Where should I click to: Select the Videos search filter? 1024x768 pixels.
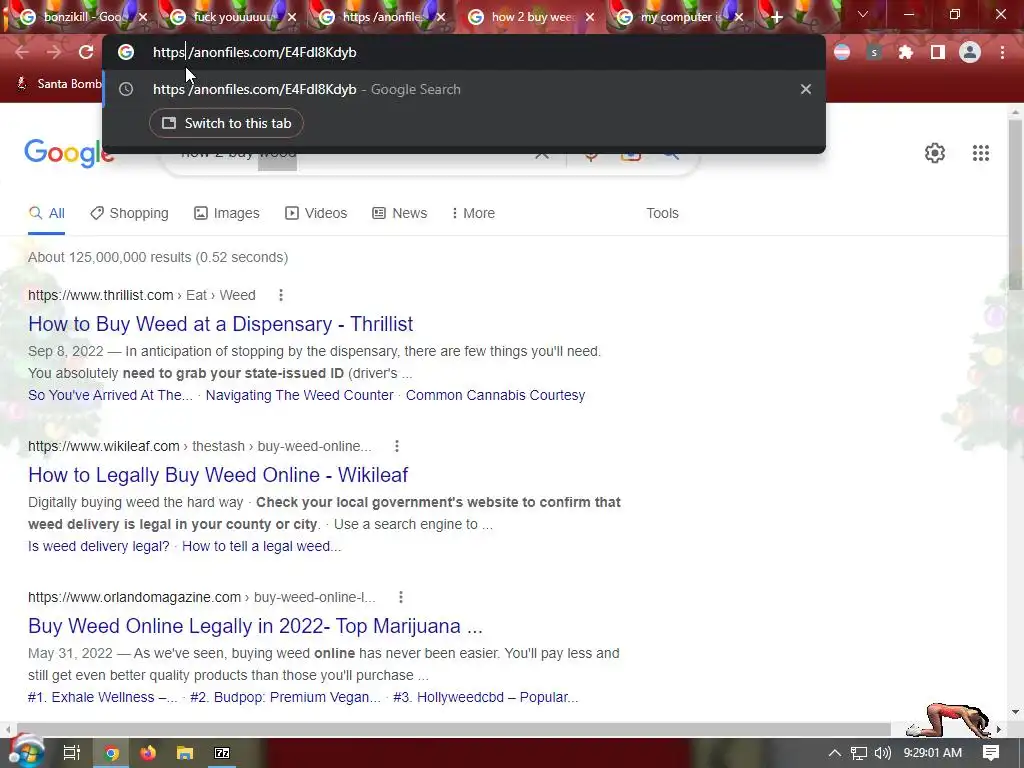tap(316, 213)
